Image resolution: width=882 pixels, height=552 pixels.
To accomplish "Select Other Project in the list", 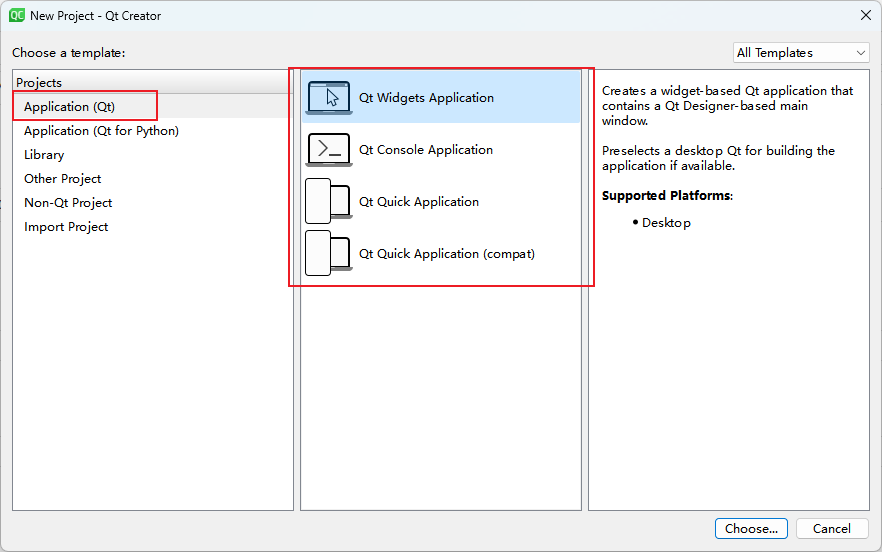I will pos(63,179).
